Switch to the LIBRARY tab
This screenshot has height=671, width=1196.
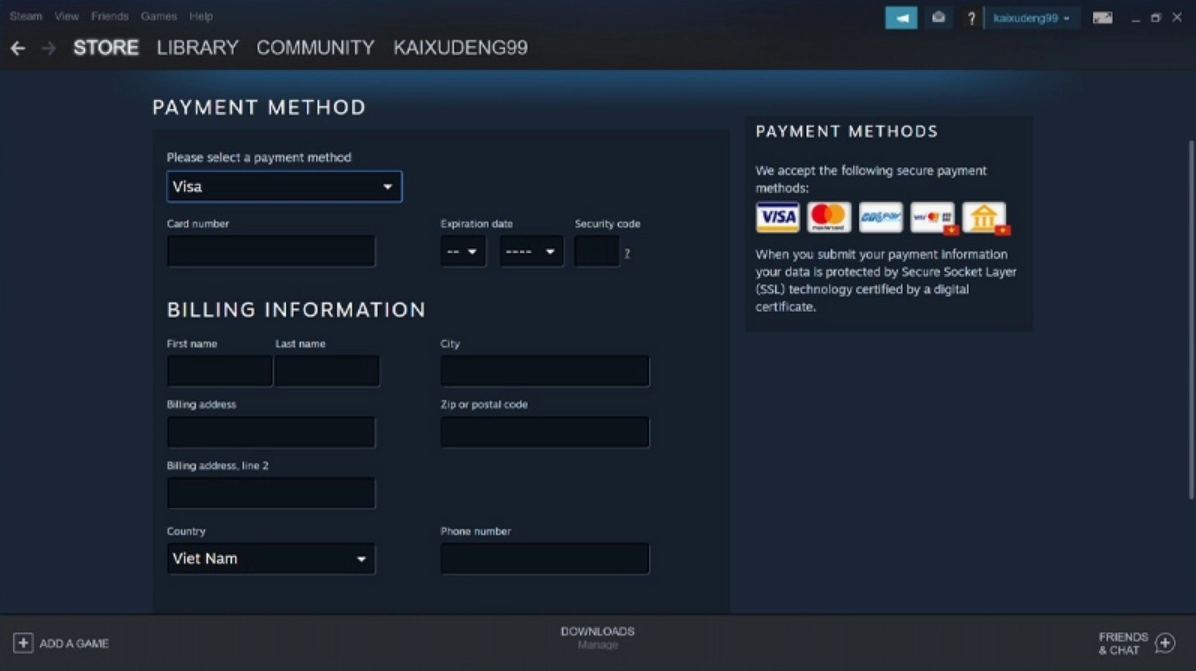197,47
